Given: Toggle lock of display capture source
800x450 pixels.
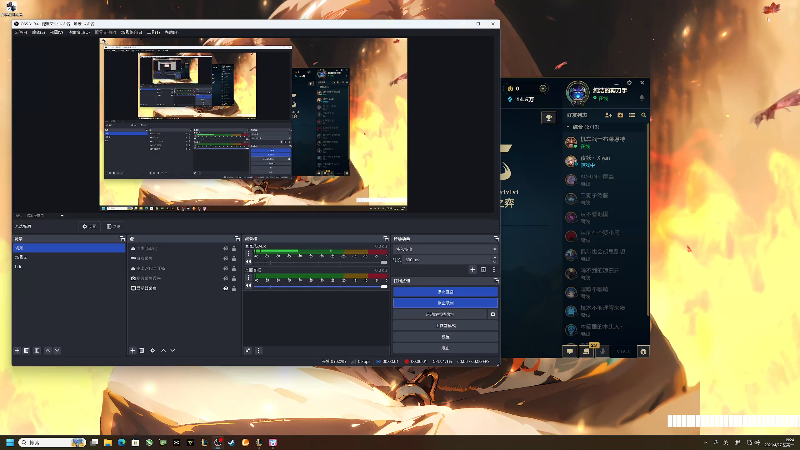Looking at the screenshot, I should (x=234, y=288).
